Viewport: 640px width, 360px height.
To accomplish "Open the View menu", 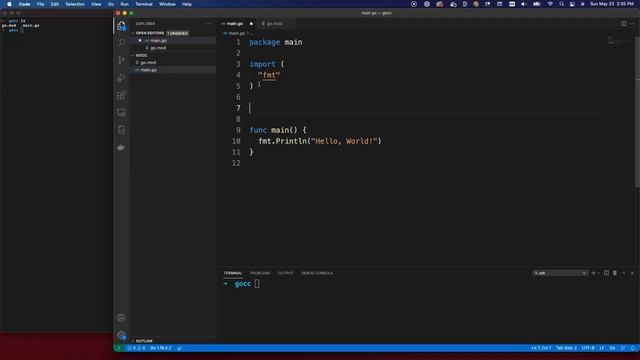I will tap(96, 4).
